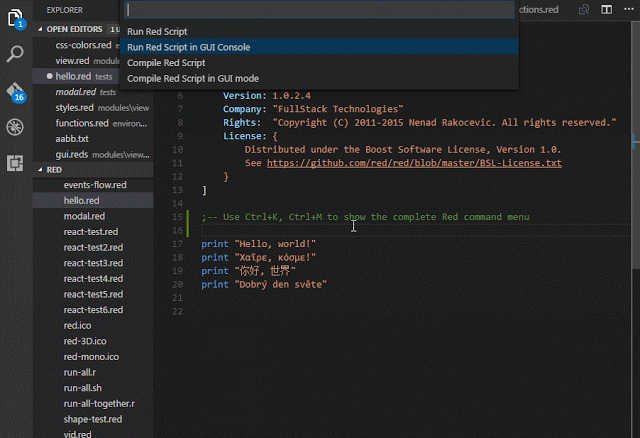
Task: Click the unsaved dot beside hello.red
Action: coord(50,76)
